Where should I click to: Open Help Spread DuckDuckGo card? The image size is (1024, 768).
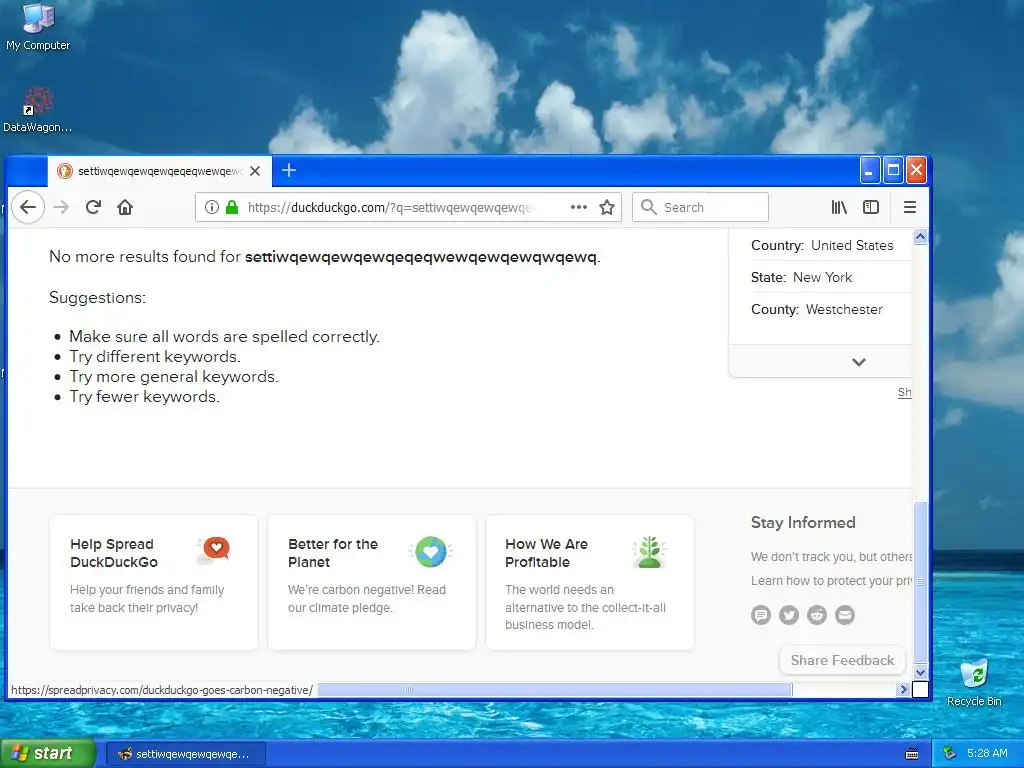click(153, 582)
